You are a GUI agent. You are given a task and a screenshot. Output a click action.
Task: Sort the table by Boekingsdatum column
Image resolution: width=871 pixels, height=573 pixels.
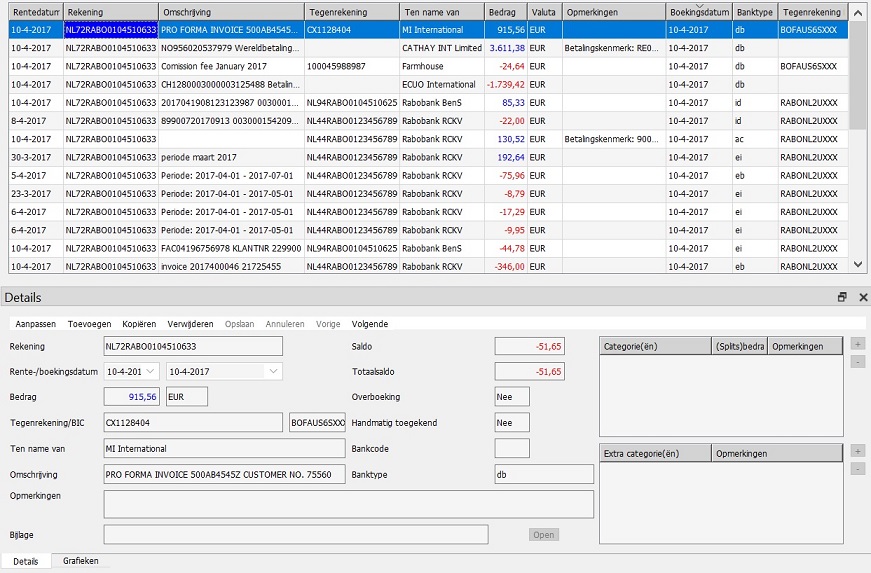pos(698,12)
